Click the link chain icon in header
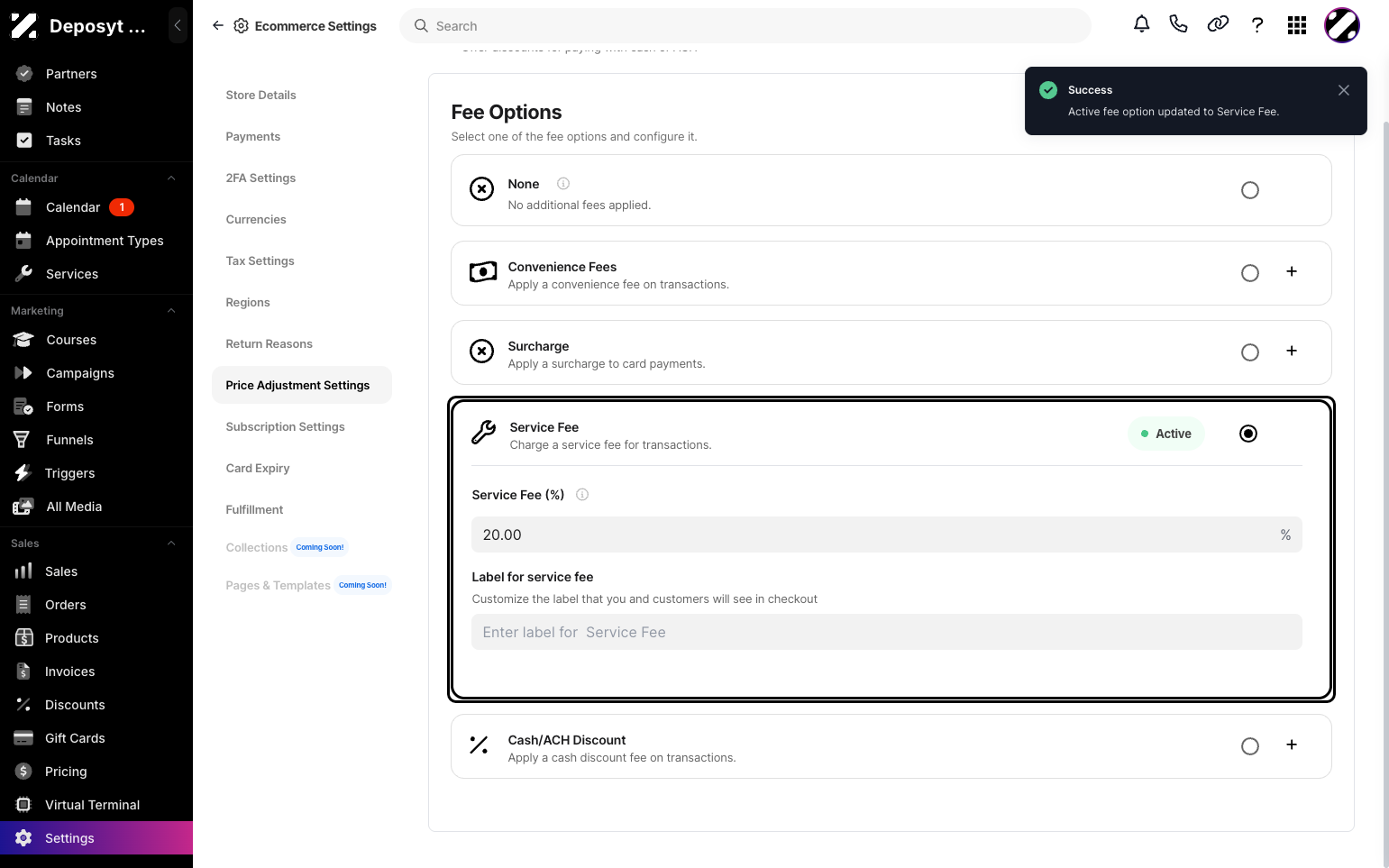Screen dimensions: 1389x868 (x=1218, y=24)
